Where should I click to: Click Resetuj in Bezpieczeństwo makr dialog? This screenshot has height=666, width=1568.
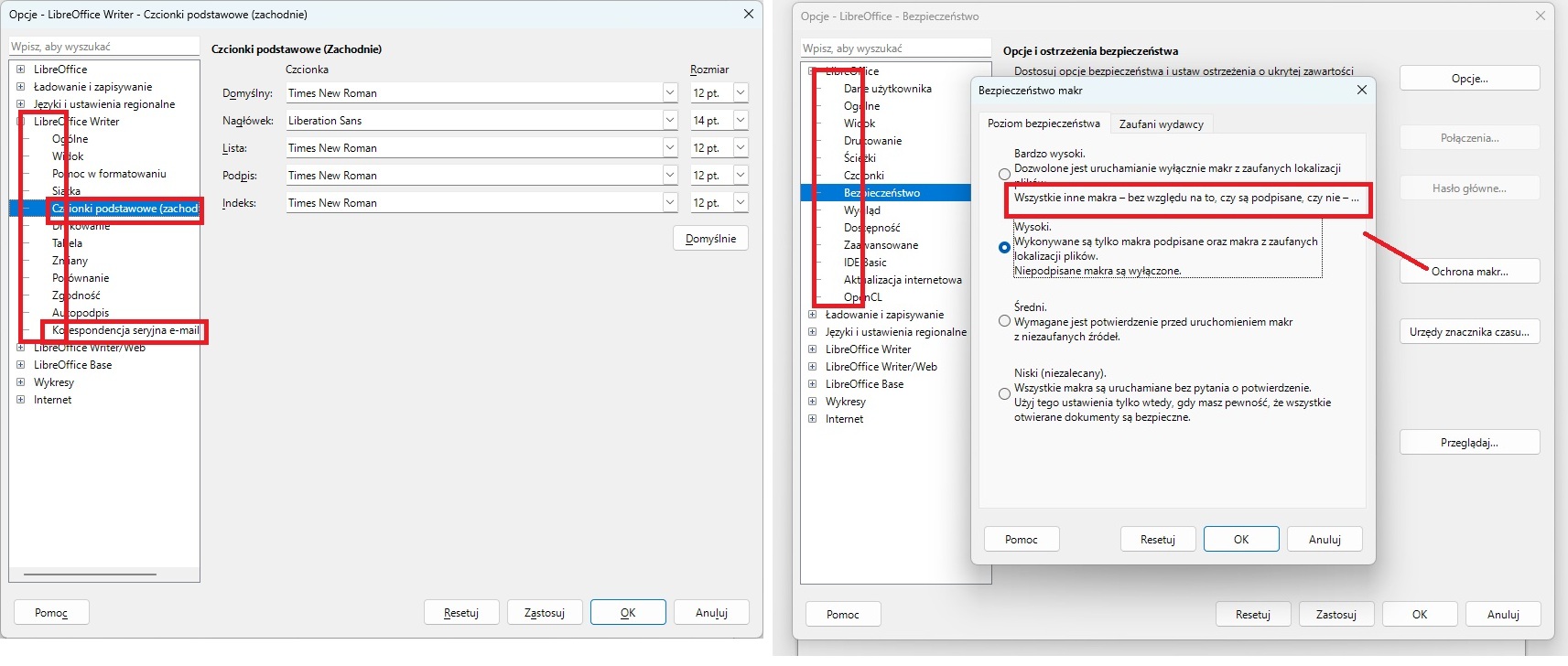point(1158,540)
